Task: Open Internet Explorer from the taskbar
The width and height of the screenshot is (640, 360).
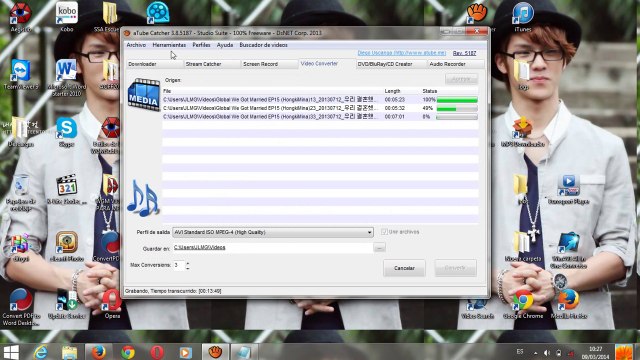Action: [40, 352]
